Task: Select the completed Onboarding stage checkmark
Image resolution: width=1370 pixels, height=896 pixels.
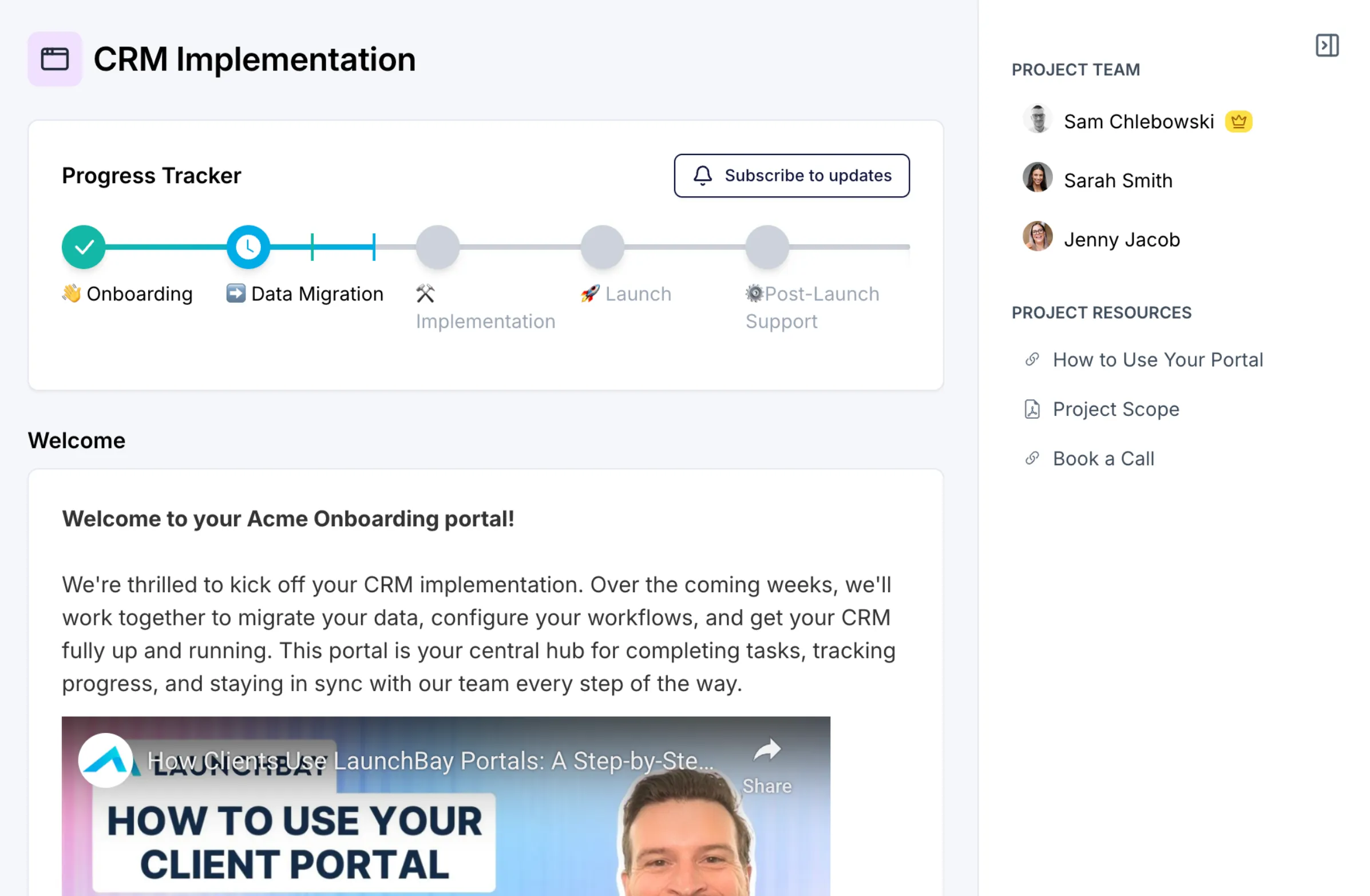Action: point(84,247)
